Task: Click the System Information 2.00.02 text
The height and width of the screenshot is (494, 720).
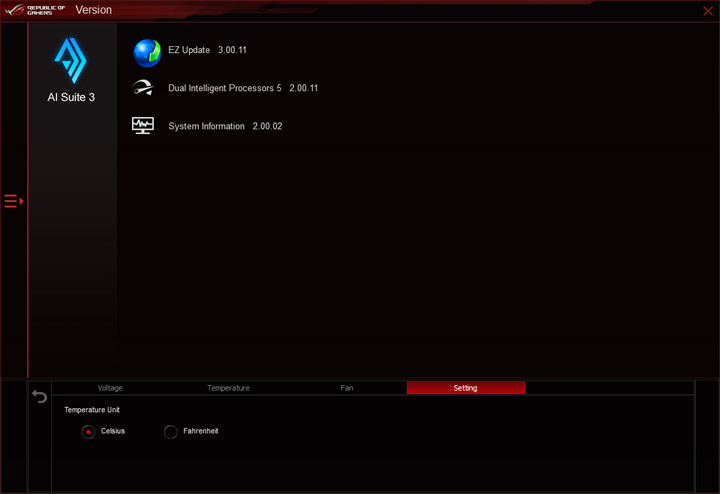Action: [x=225, y=126]
